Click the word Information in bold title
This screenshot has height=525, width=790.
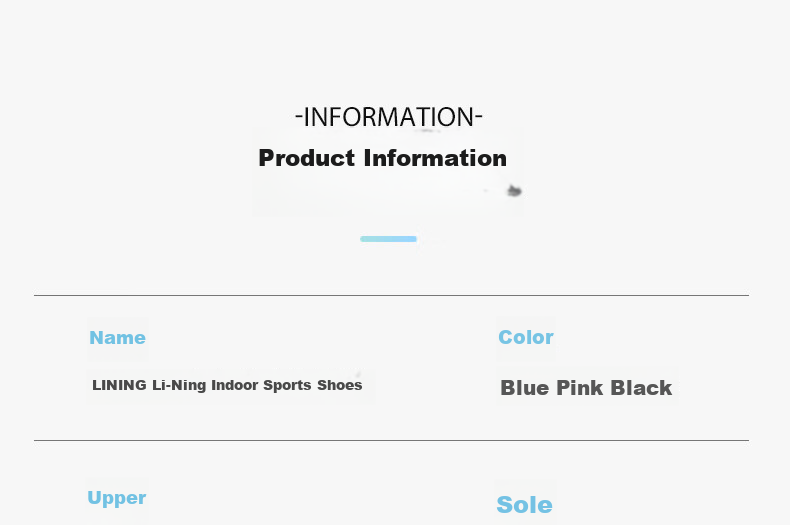click(x=435, y=158)
